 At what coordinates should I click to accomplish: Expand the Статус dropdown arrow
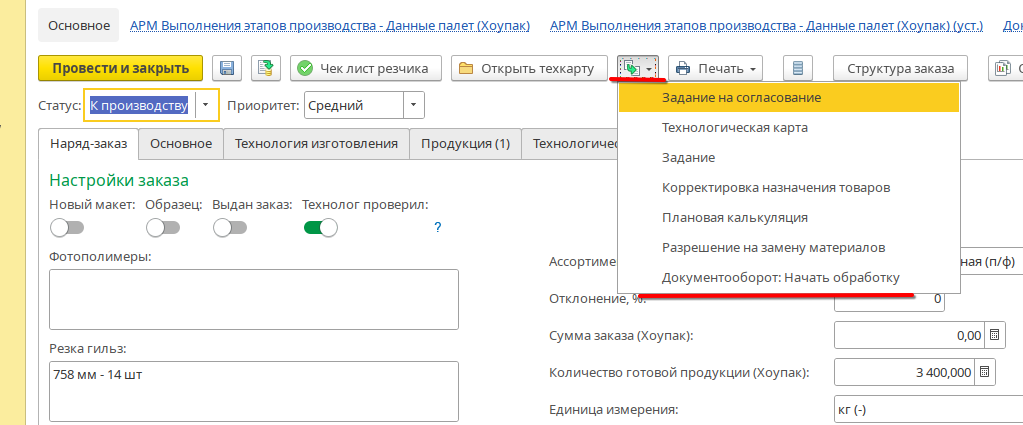[205, 105]
